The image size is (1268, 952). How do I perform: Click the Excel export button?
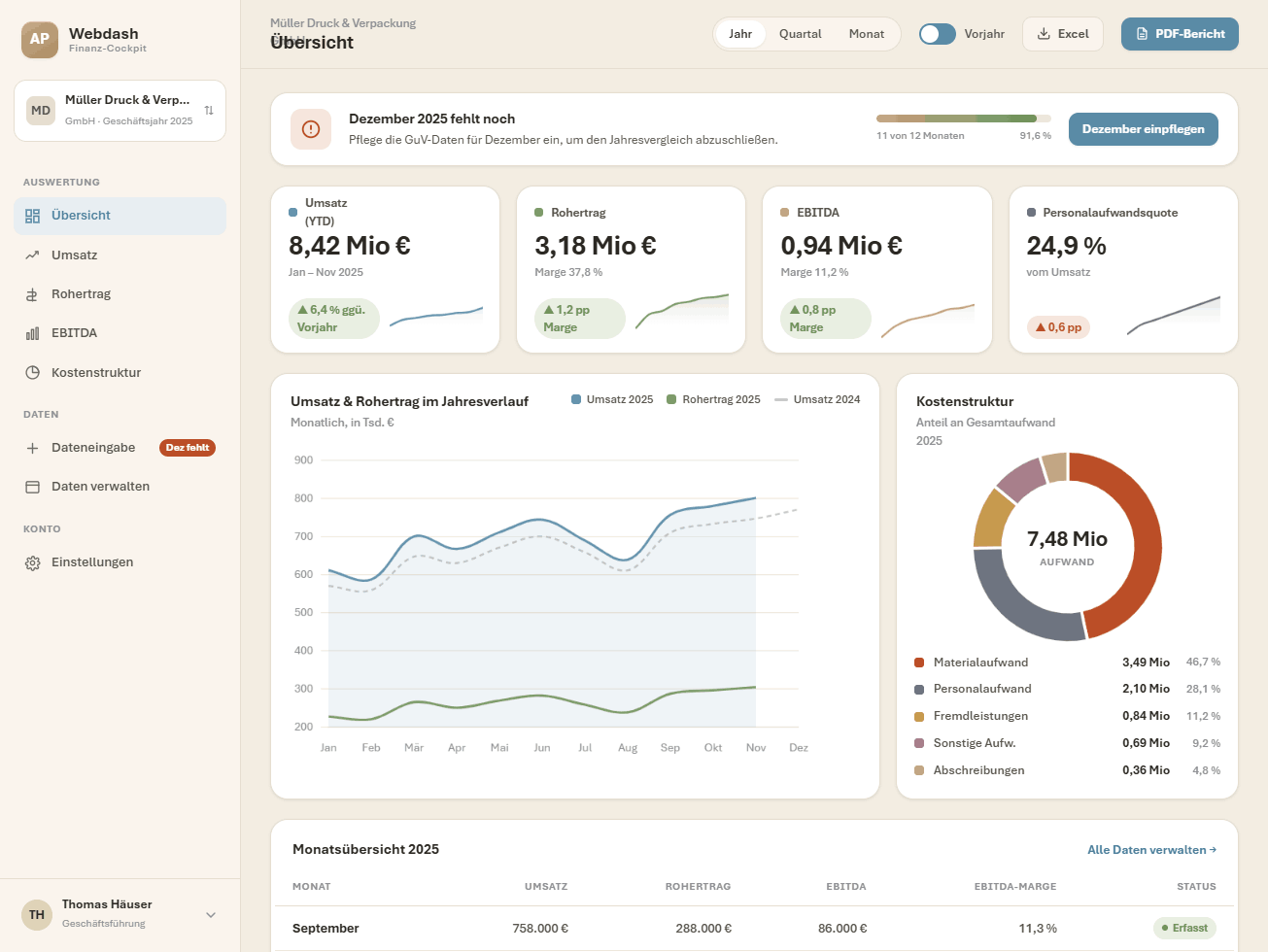1063,34
